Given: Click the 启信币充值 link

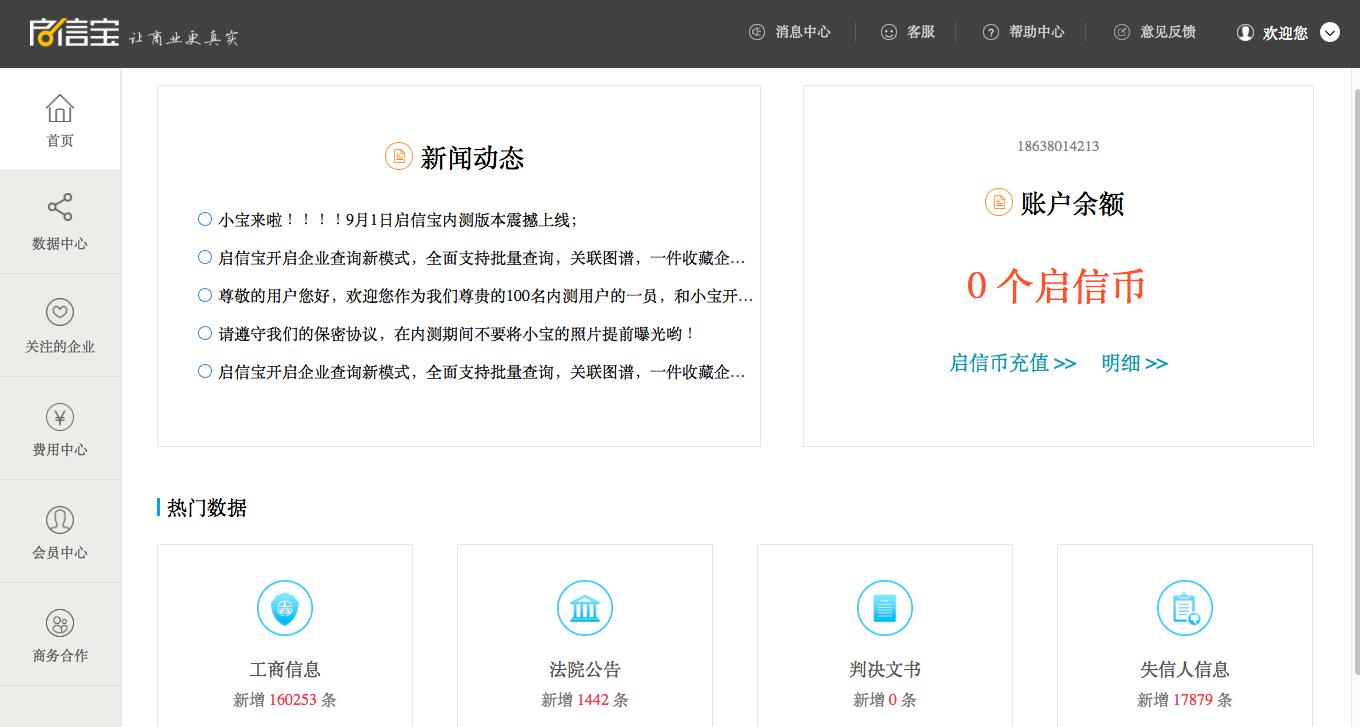Looking at the screenshot, I should [x=1012, y=363].
